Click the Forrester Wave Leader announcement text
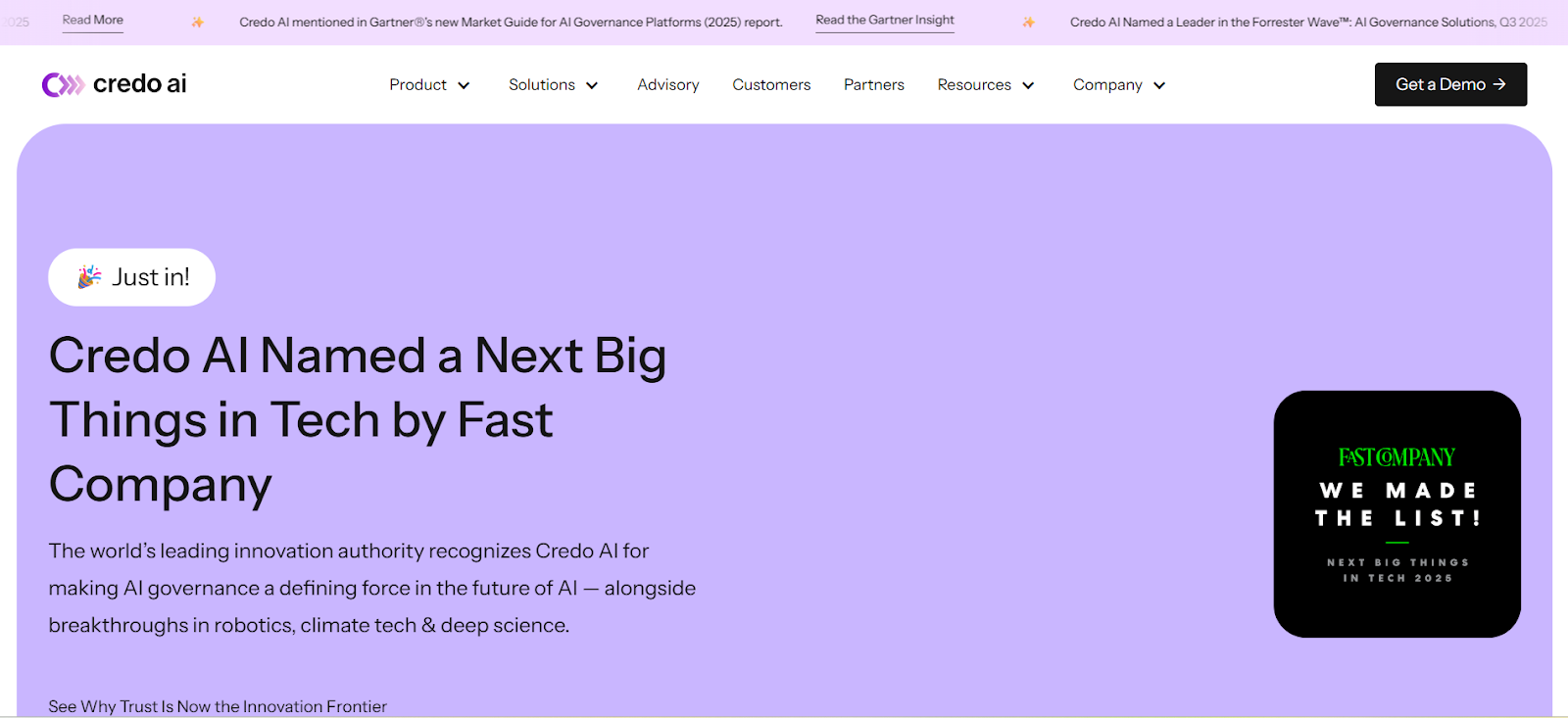The height and width of the screenshot is (718, 1568). click(1308, 22)
